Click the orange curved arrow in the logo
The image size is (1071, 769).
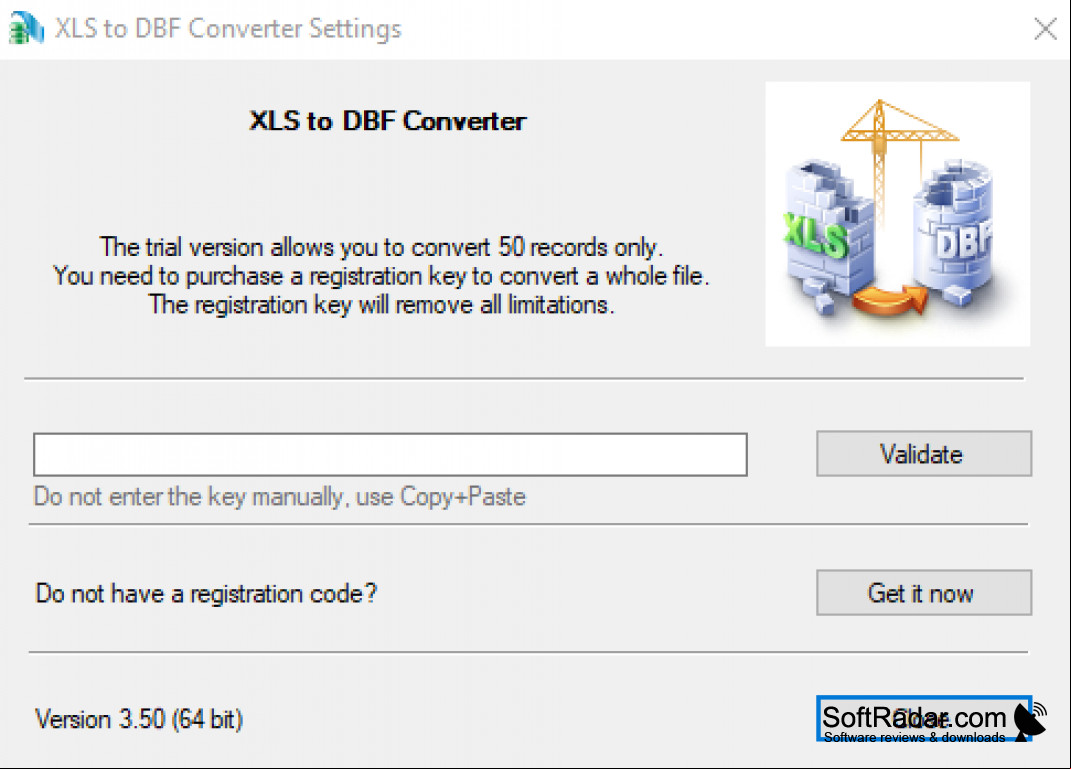click(890, 299)
